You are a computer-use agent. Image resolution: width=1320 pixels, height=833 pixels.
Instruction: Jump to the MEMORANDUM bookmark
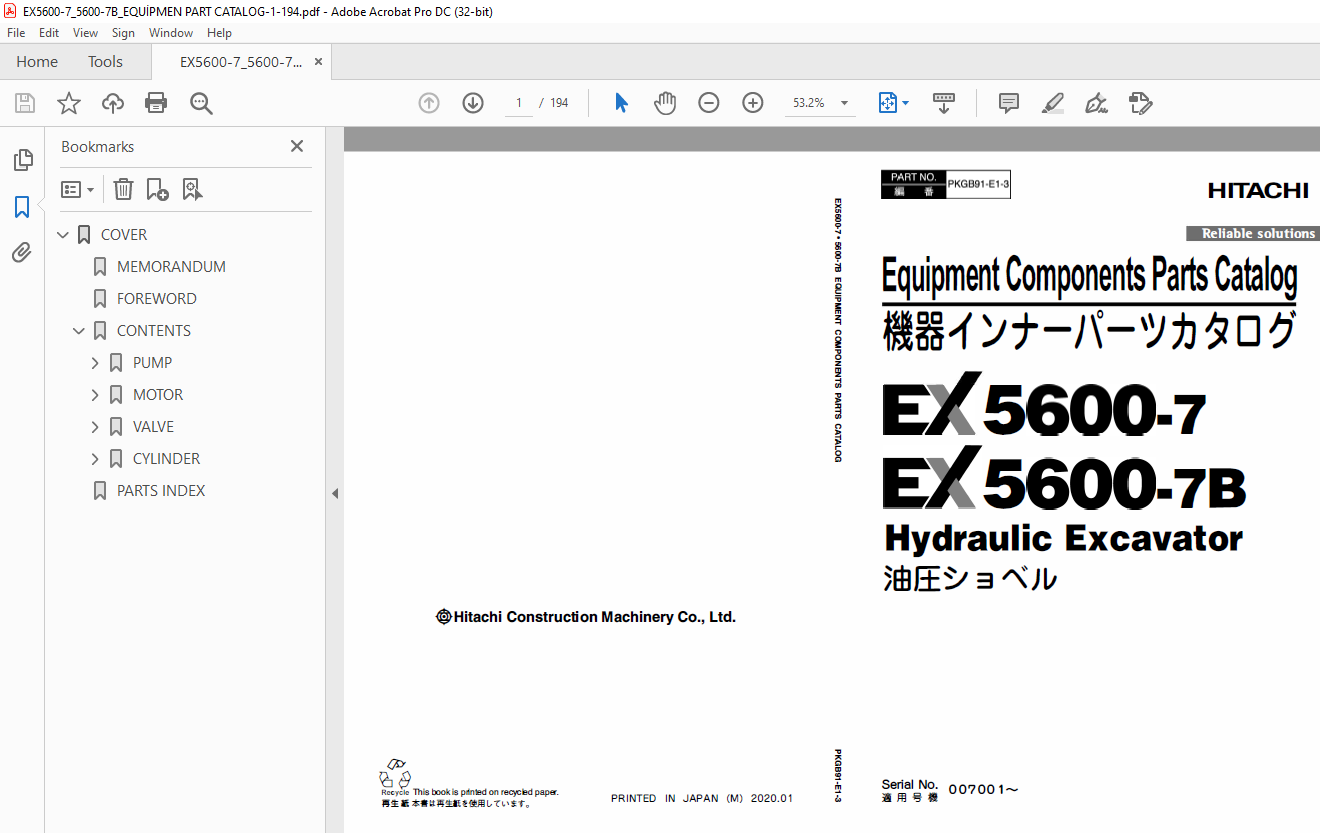(x=171, y=267)
